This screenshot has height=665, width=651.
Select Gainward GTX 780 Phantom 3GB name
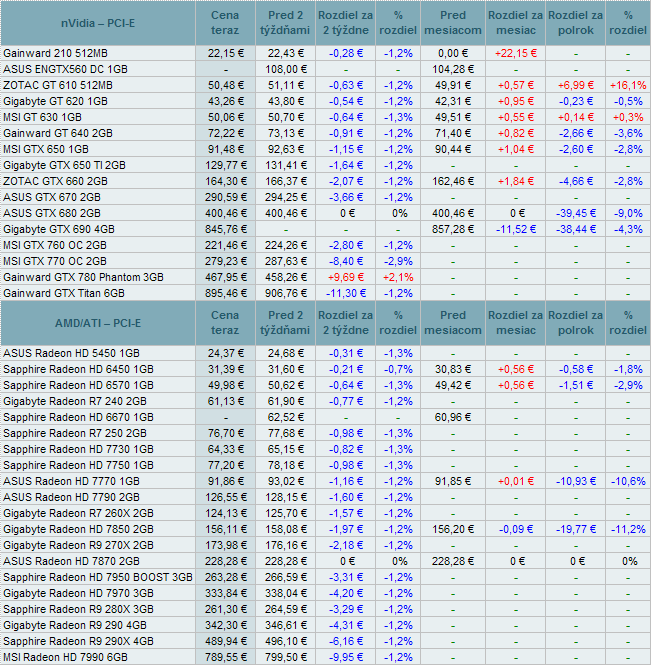pyautogui.click(x=84, y=277)
